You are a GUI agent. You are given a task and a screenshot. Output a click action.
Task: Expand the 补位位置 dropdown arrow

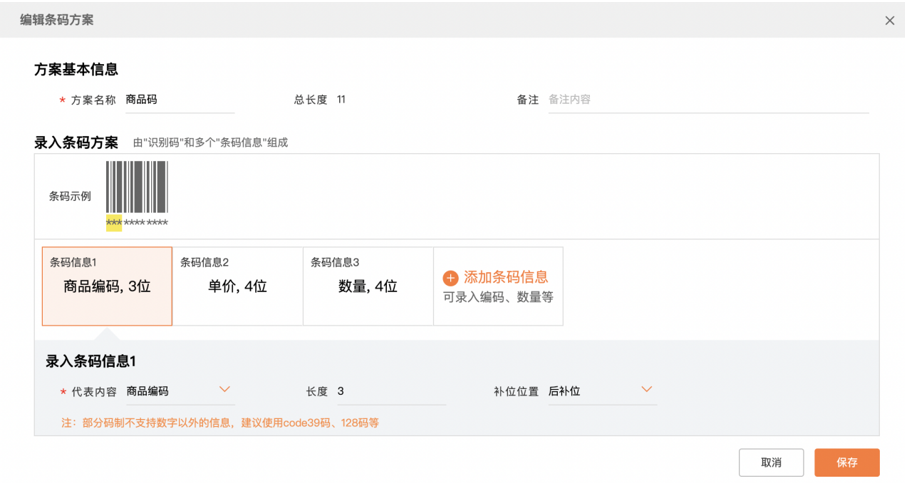tap(646, 390)
